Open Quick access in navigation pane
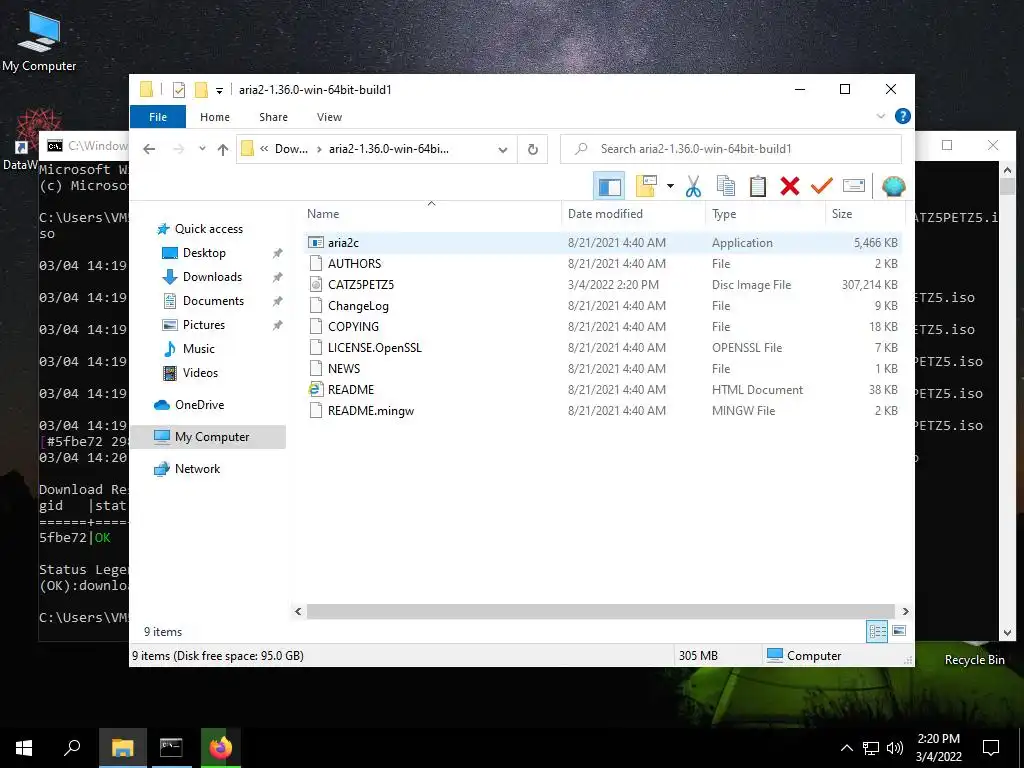This screenshot has width=1024, height=768. click(x=208, y=229)
